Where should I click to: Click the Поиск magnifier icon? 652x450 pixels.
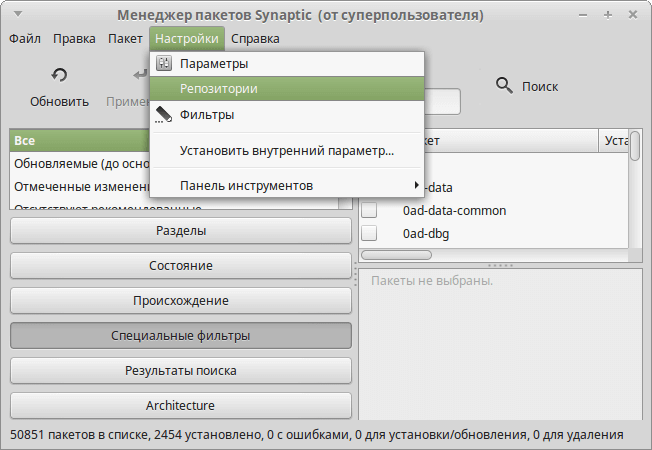coord(504,86)
